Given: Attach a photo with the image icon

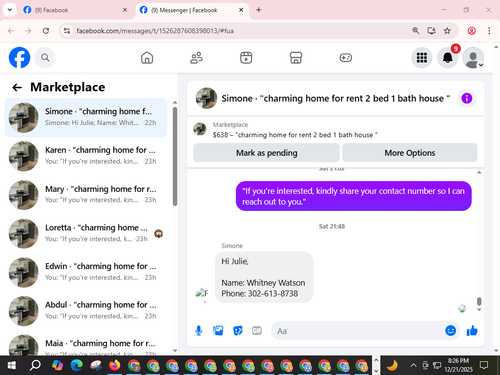Looking at the screenshot, I should pyautogui.click(x=218, y=330).
